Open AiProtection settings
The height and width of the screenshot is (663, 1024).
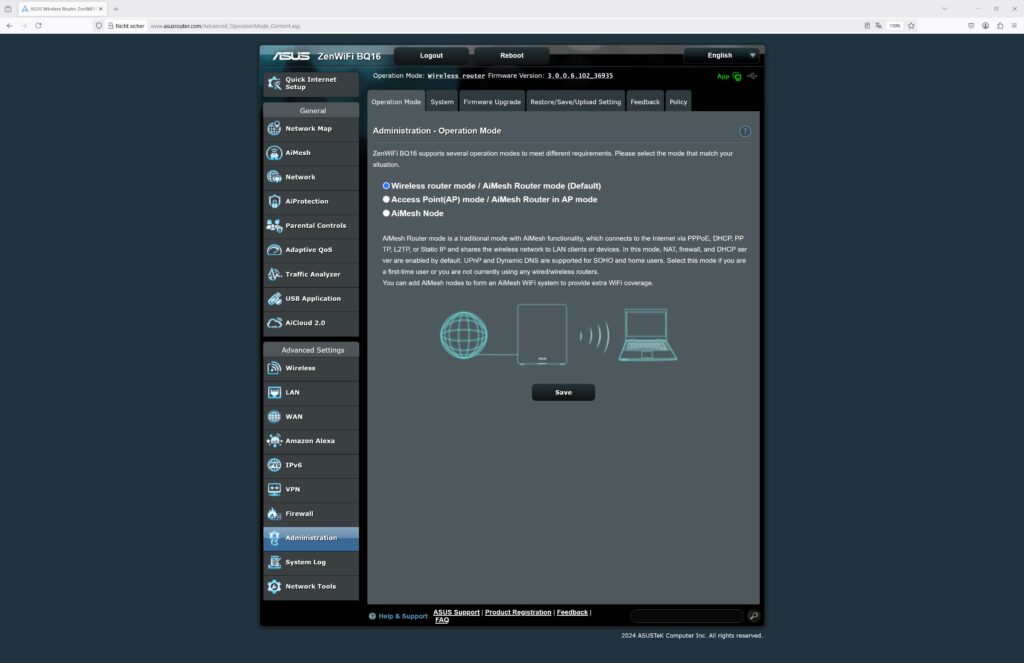[311, 201]
